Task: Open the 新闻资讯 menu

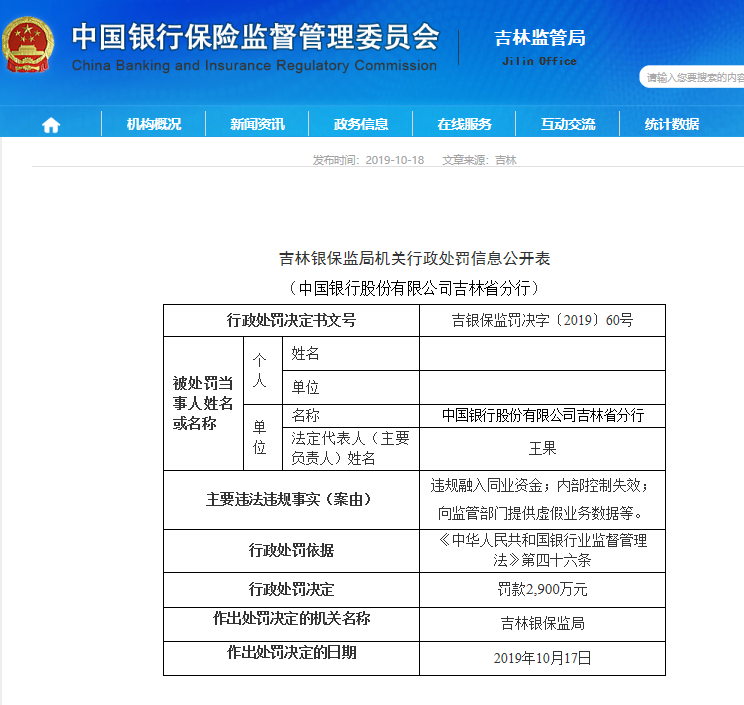Action: [257, 124]
